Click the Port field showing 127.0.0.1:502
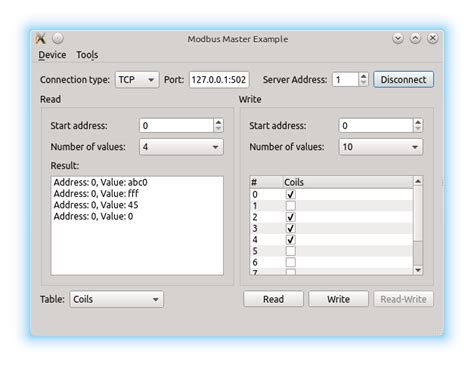Viewport: 474px width, 366px height. pyautogui.click(x=219, y=80)
